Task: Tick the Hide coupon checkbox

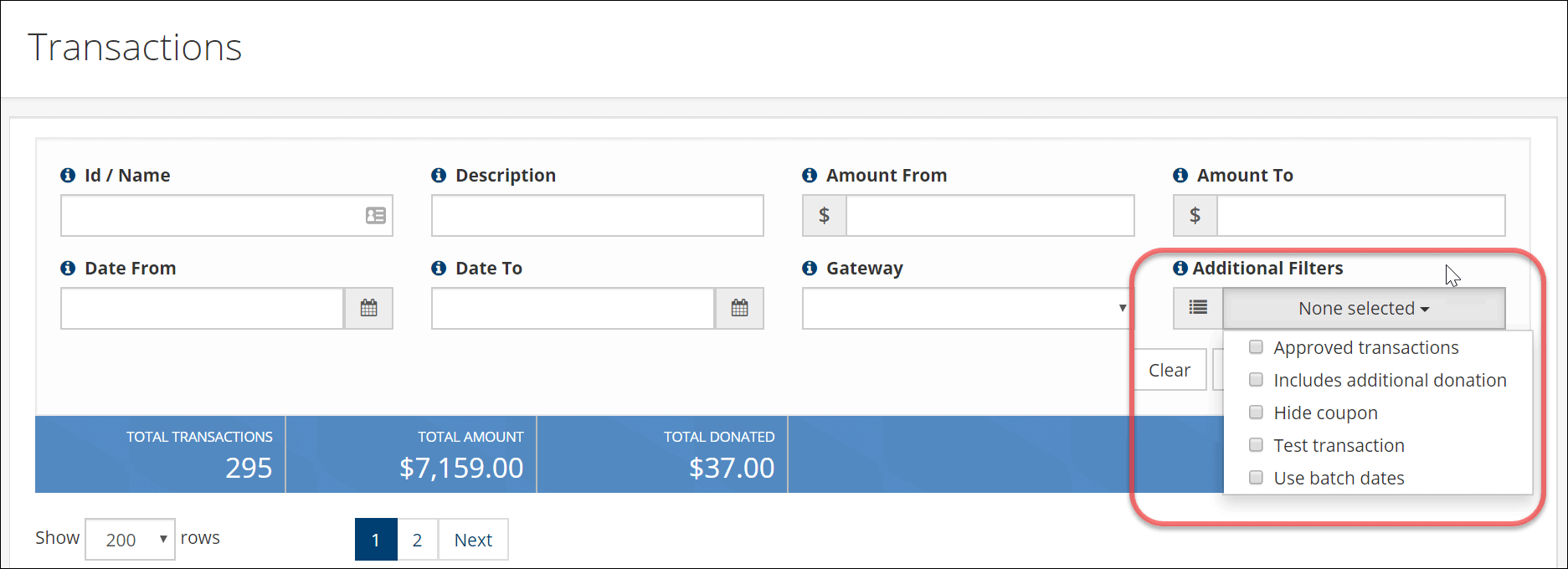Action: [x=1256, y=413]
